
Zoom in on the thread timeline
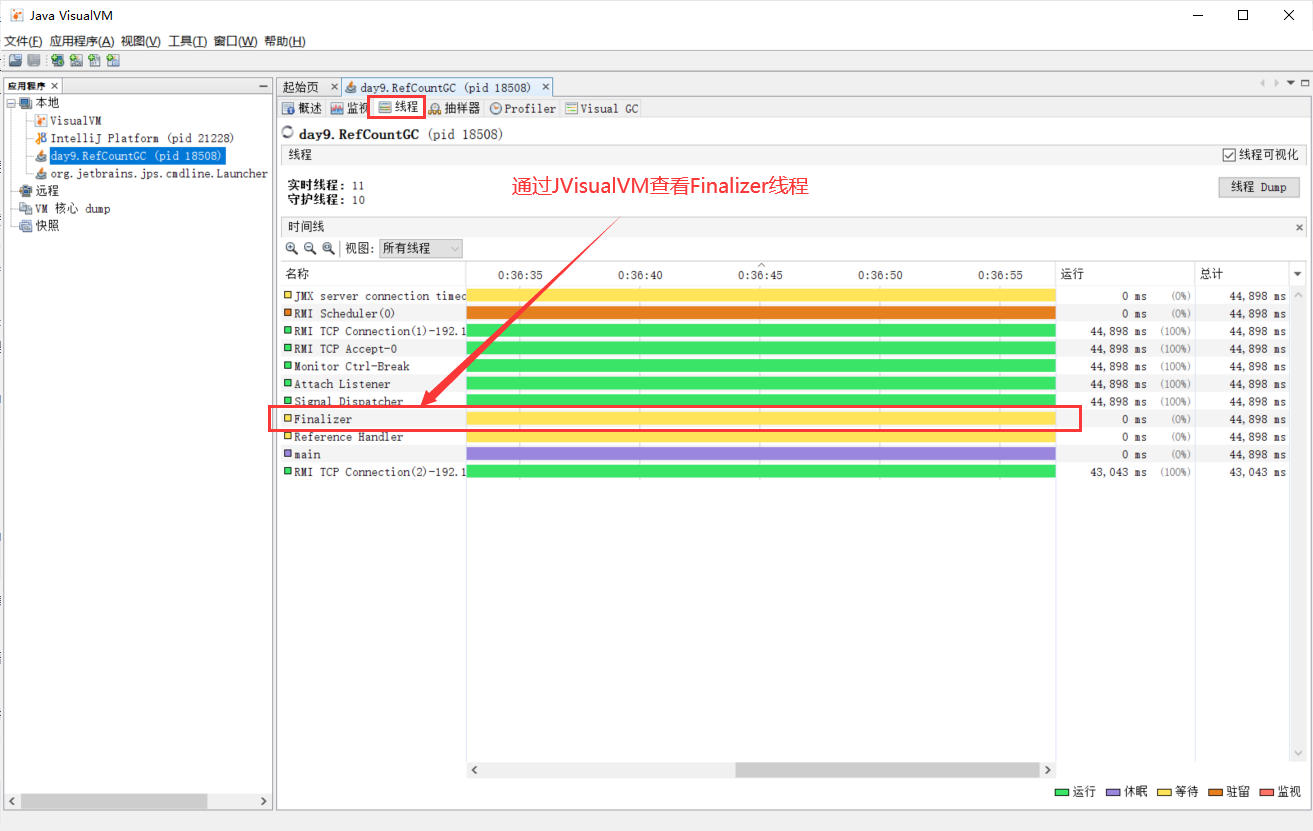[x=292, y=248]
